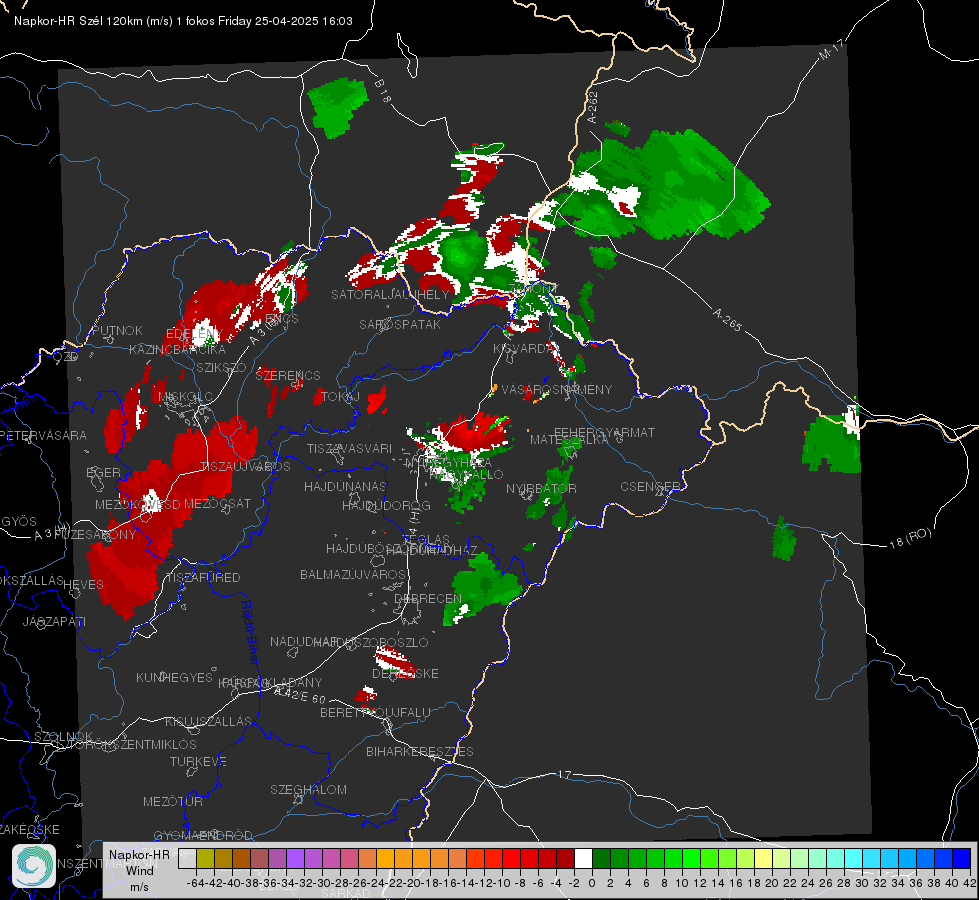Click the 'B 18' road label
This screenshot has height=900, width=979.
tap(383, 91)
